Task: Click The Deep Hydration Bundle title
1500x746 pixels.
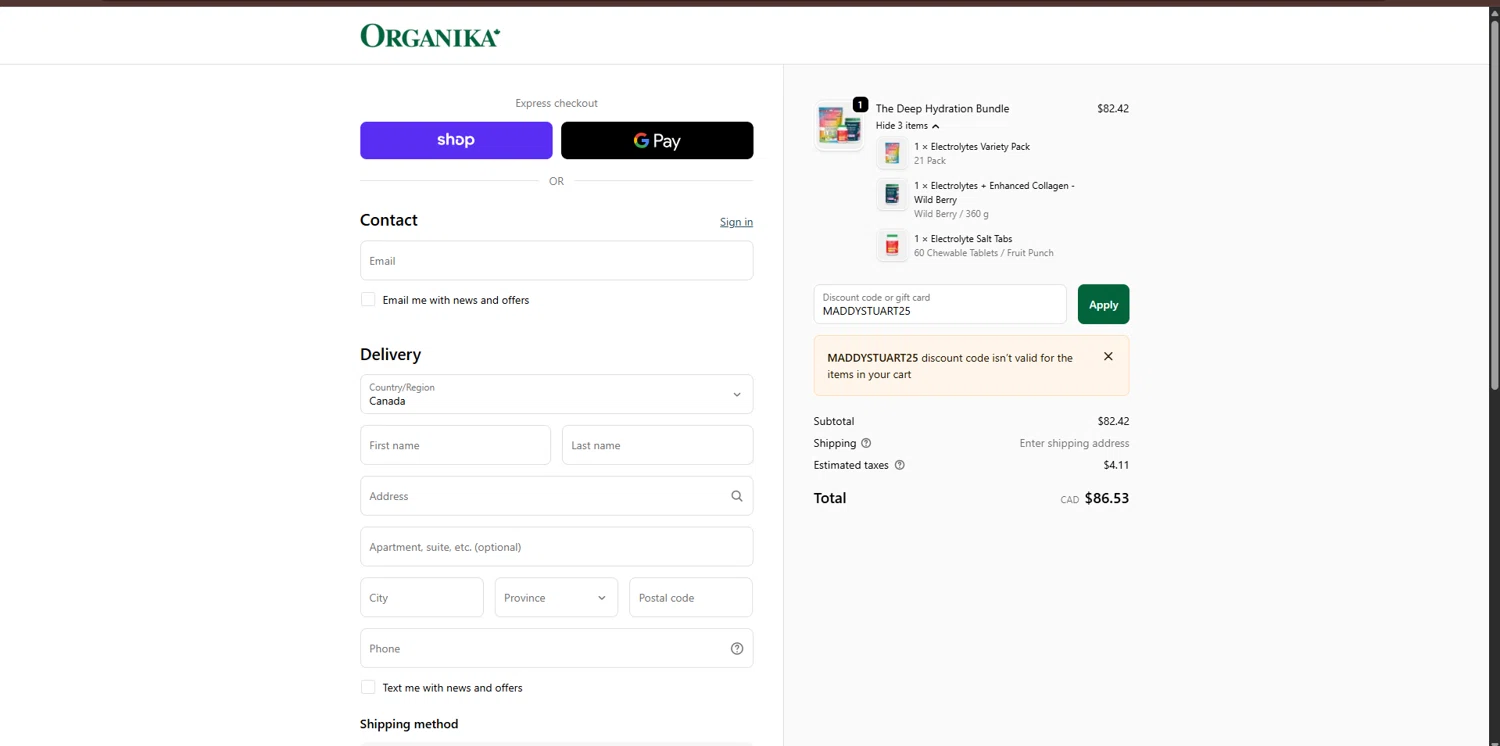Action: click(x=942, y=108)
